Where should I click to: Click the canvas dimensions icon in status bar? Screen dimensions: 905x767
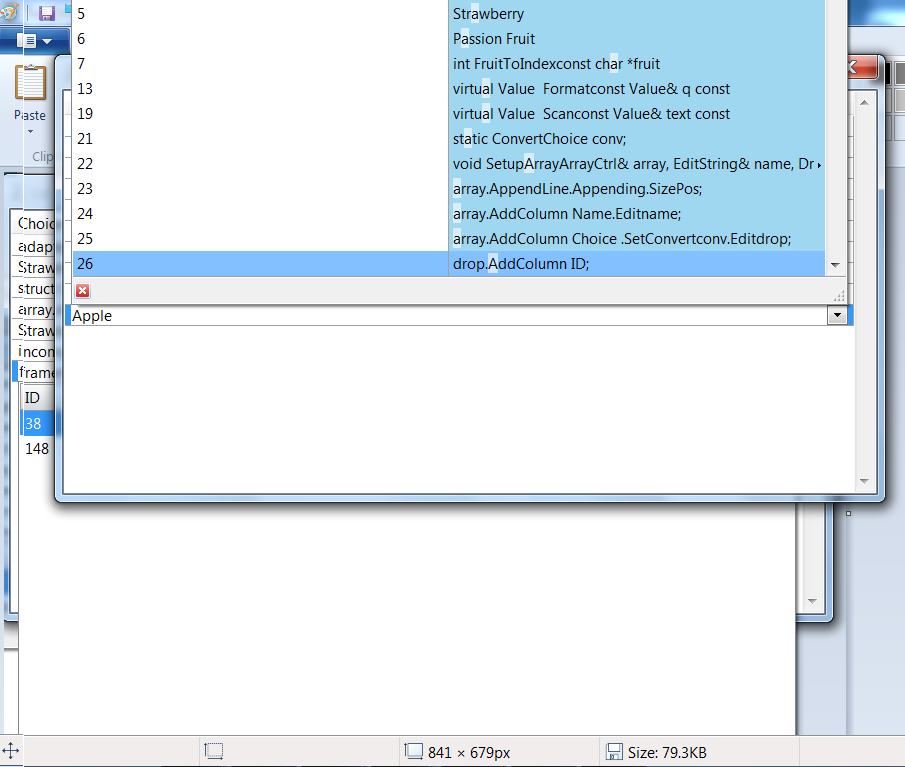pyautogui.click(x=413, y=752)
